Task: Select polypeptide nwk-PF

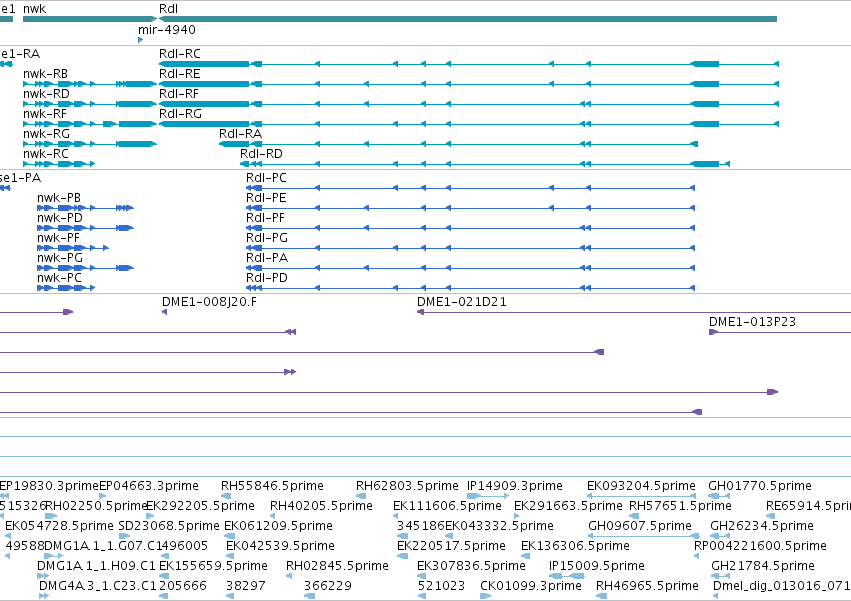Action: tap(58, 238)
